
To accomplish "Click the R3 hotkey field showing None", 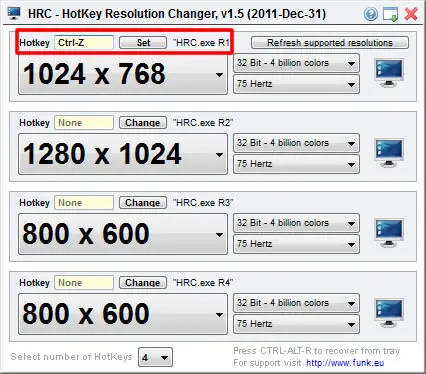I will tap(84, 203).
